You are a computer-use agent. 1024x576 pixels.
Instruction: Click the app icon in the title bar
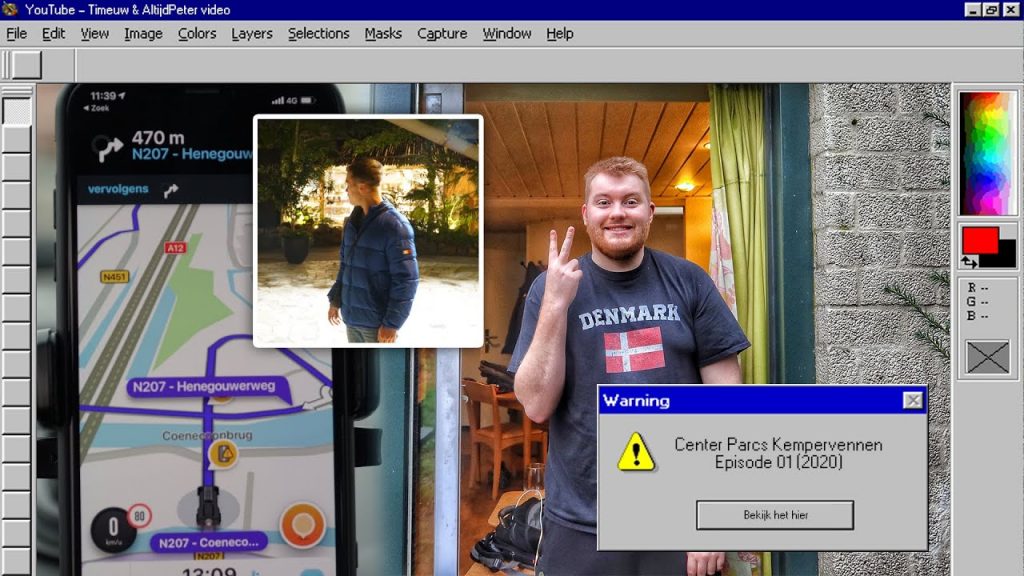pos(12,10)
